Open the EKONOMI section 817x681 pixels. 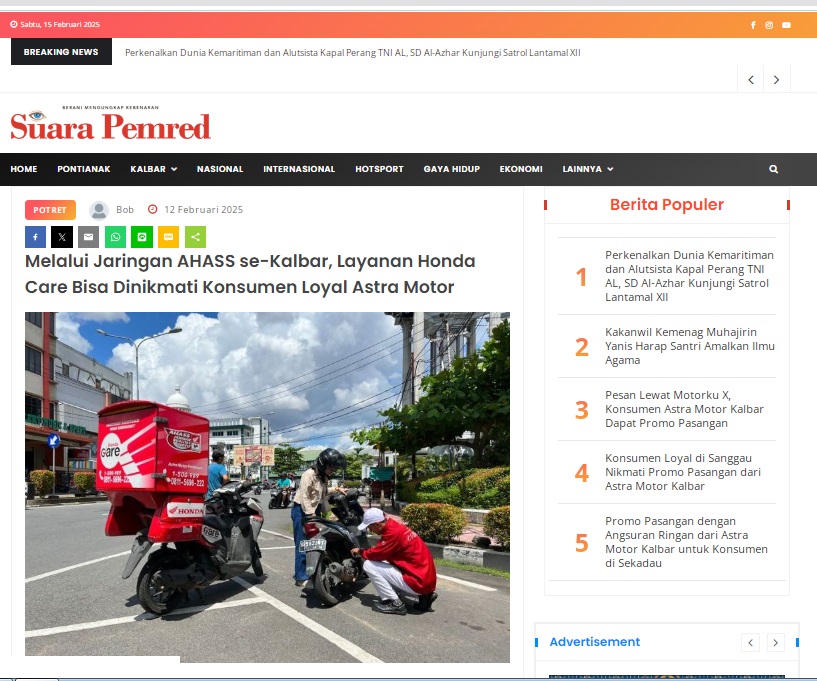click(x=521, y=169)
